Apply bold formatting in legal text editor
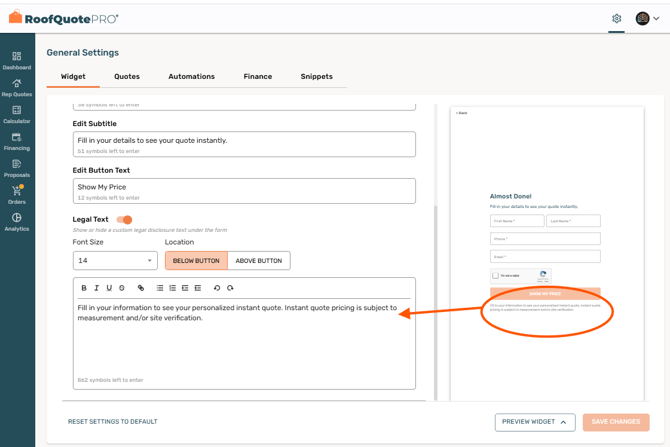Viewport: 670px width, 447px height. coord(84,288)
